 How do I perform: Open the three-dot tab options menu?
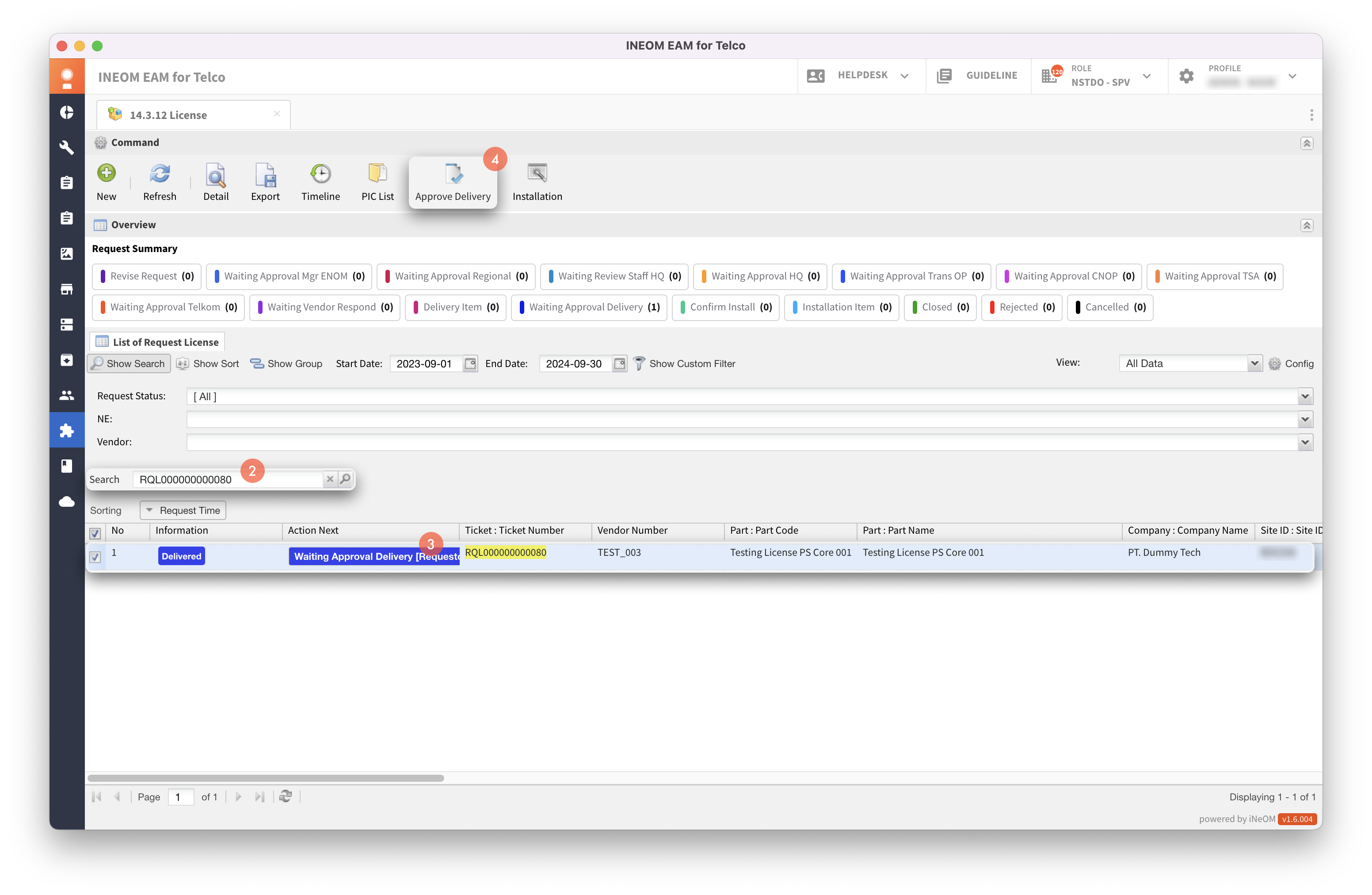point(1311,115)
